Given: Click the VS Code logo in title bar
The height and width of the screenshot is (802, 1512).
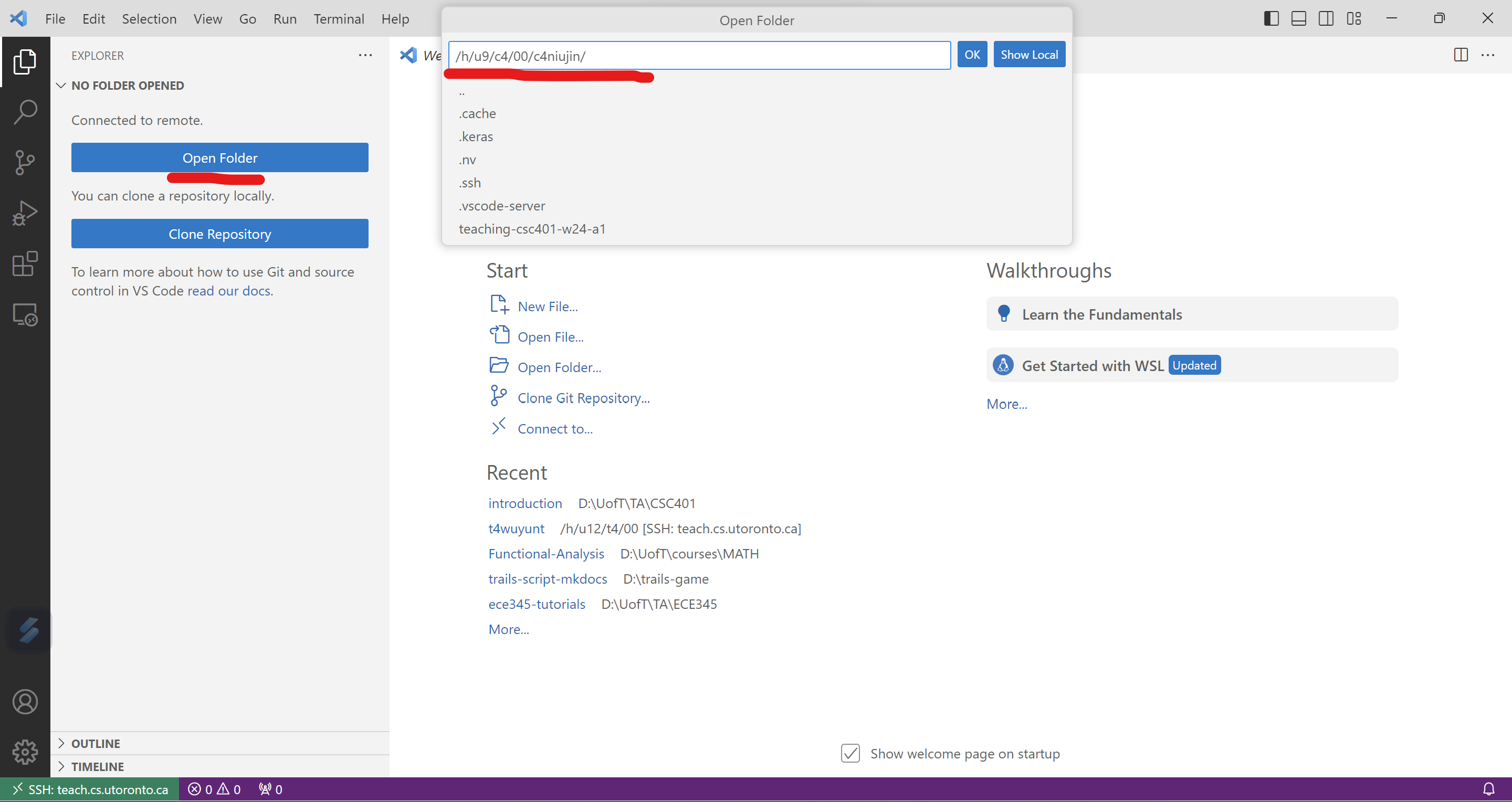Looking at the screenshot, I should [x=19, y=18].
